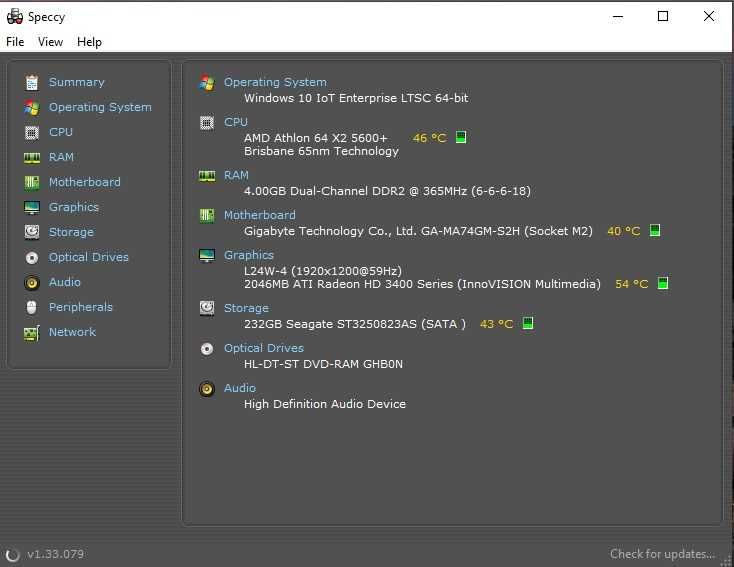The height and width of the screenshot is (567, 734).
Task: Click the 4.00GB Dual-Channel DDR2 line
Action: [x=387, y=191]
